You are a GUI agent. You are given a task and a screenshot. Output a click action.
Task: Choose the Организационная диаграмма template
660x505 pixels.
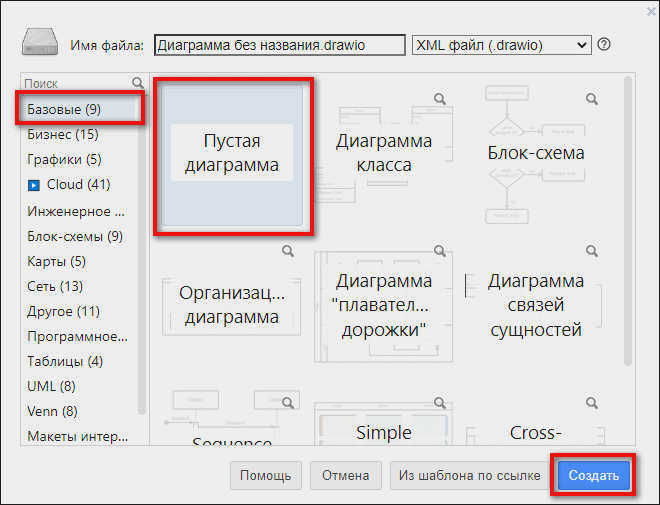coord(232,306)
